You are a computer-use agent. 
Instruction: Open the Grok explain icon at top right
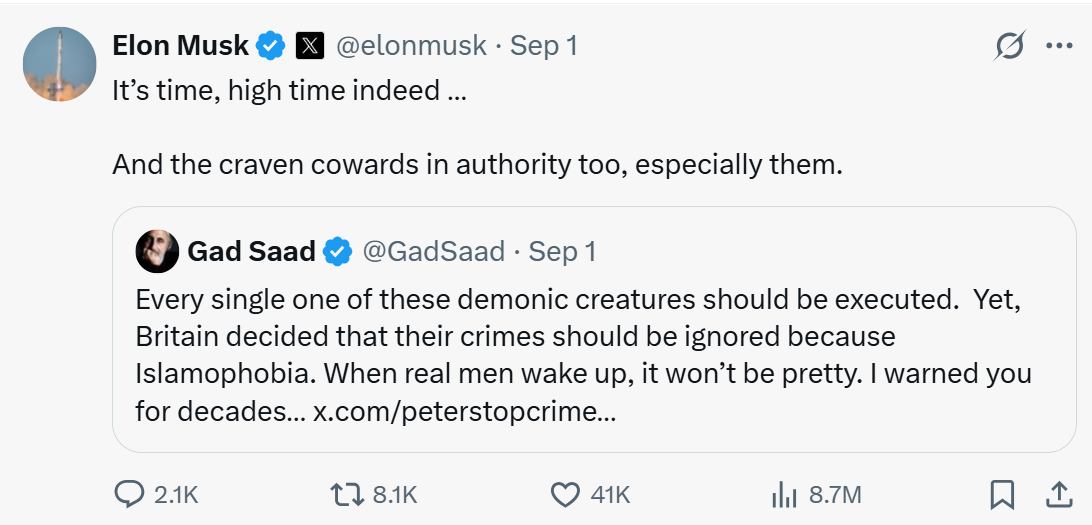pos(1009,46)
